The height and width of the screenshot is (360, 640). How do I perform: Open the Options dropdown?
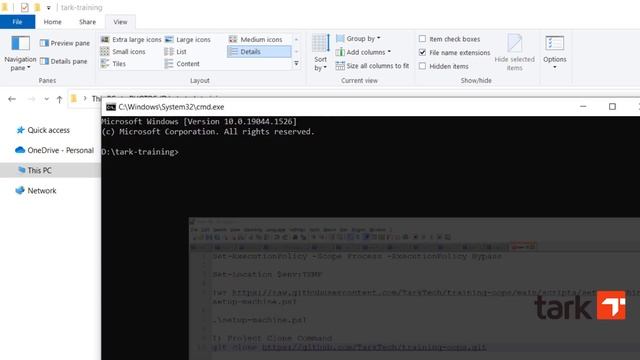554,52
